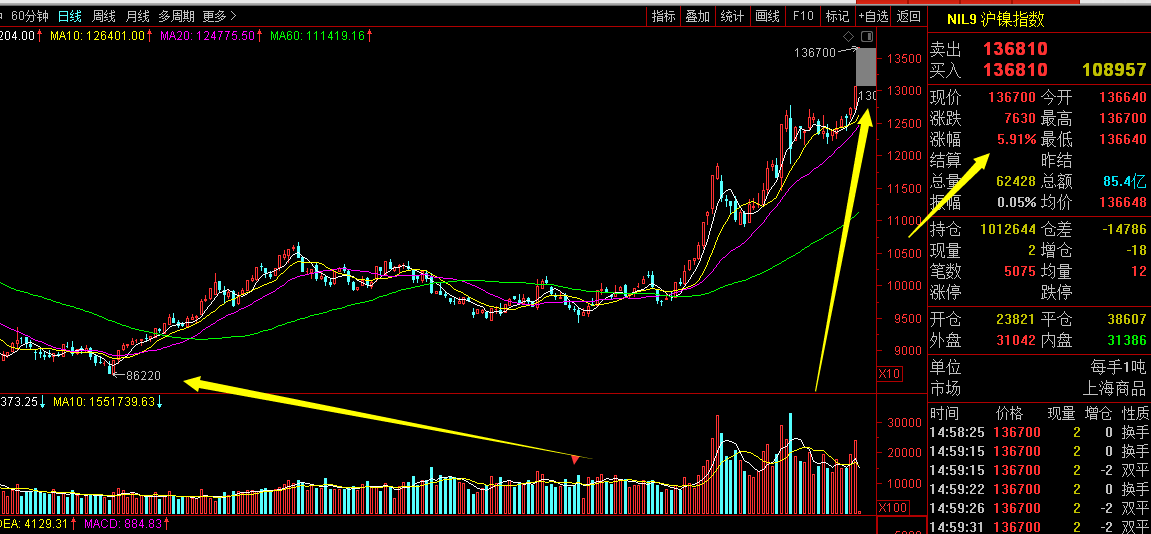Click the MA60 green legend label
The width and height of the screenshot is (1151, 534).
[317, 35]
